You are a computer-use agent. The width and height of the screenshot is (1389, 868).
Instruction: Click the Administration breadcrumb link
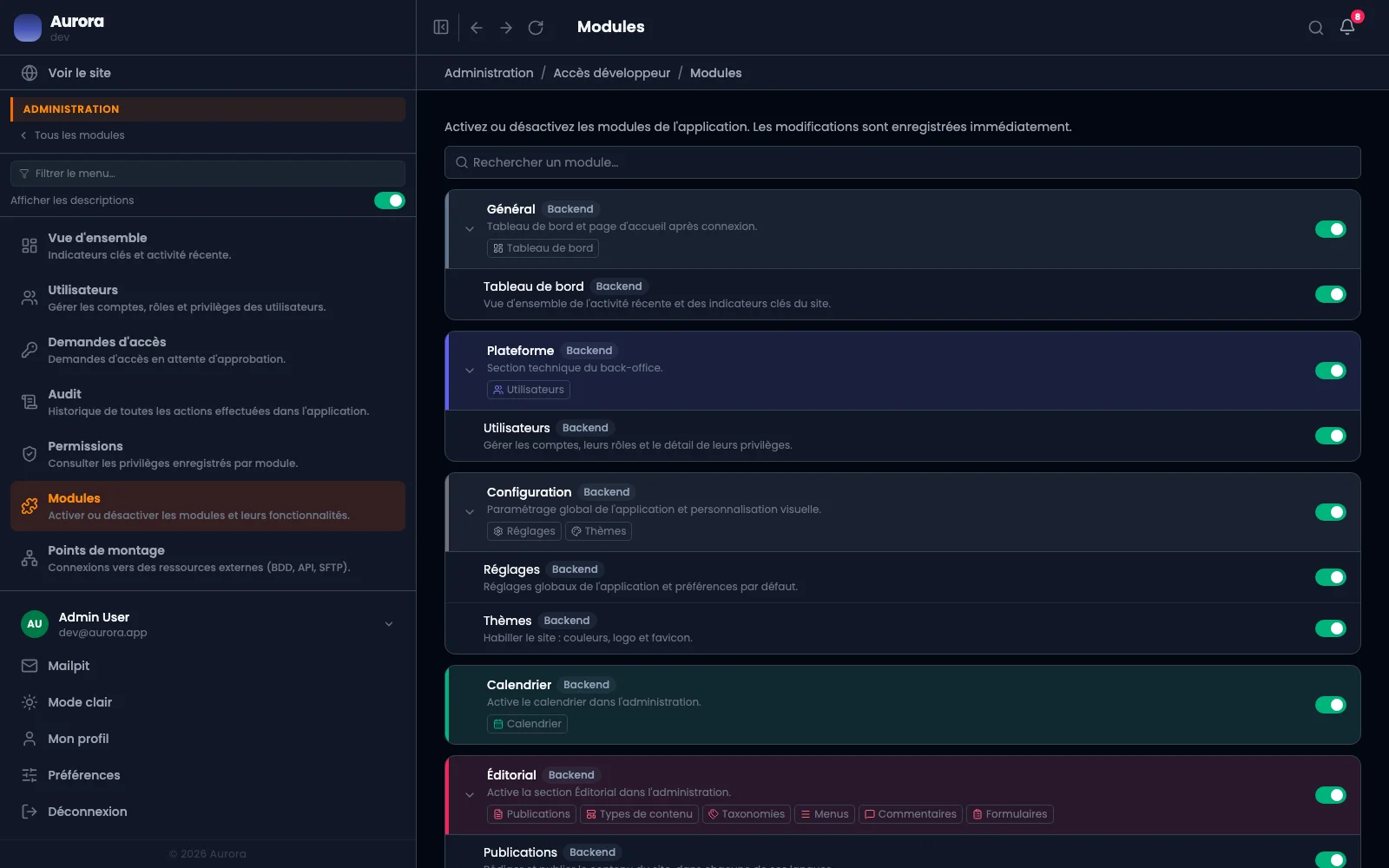(x=489, y=73)
